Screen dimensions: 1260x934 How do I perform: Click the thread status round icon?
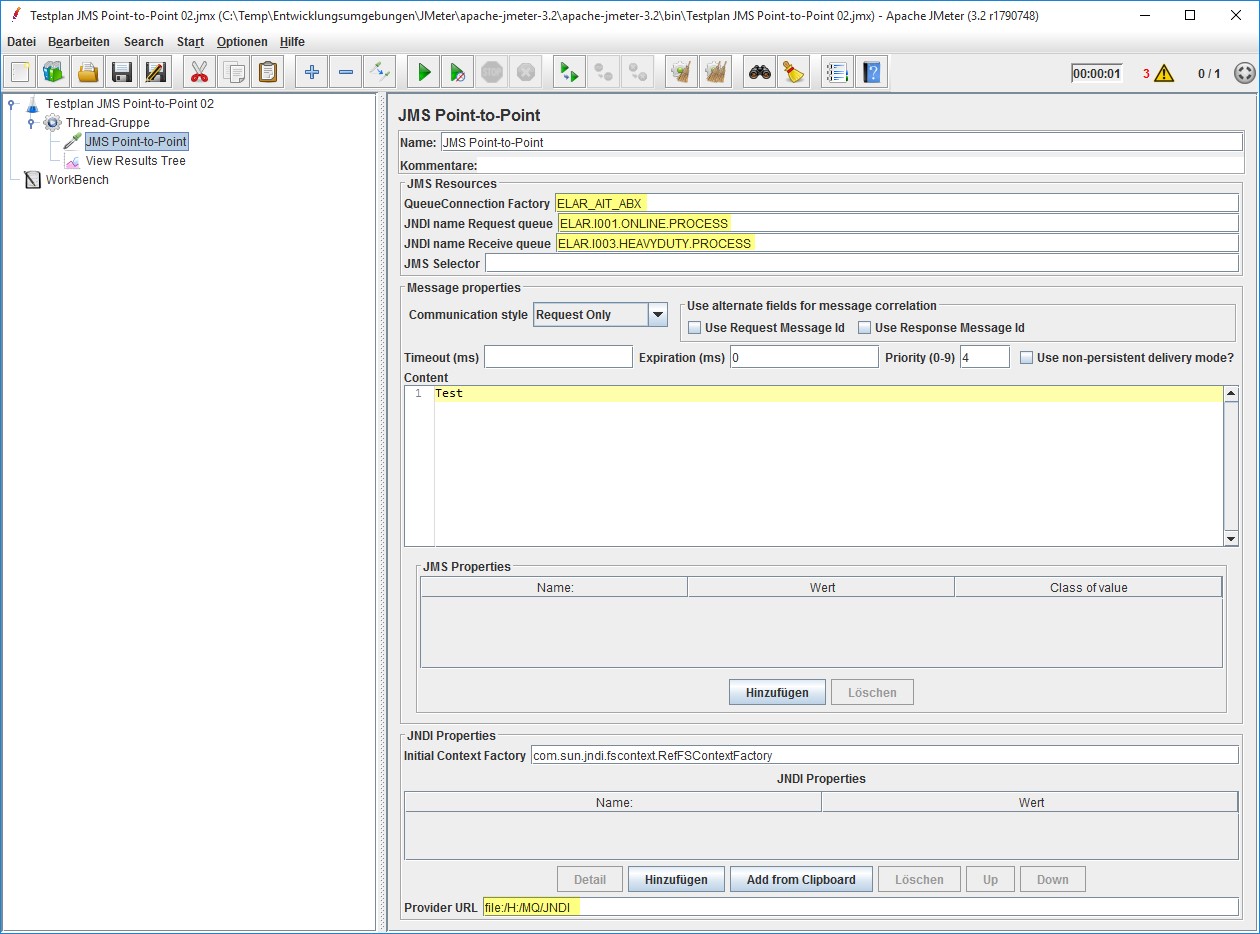1244,73
